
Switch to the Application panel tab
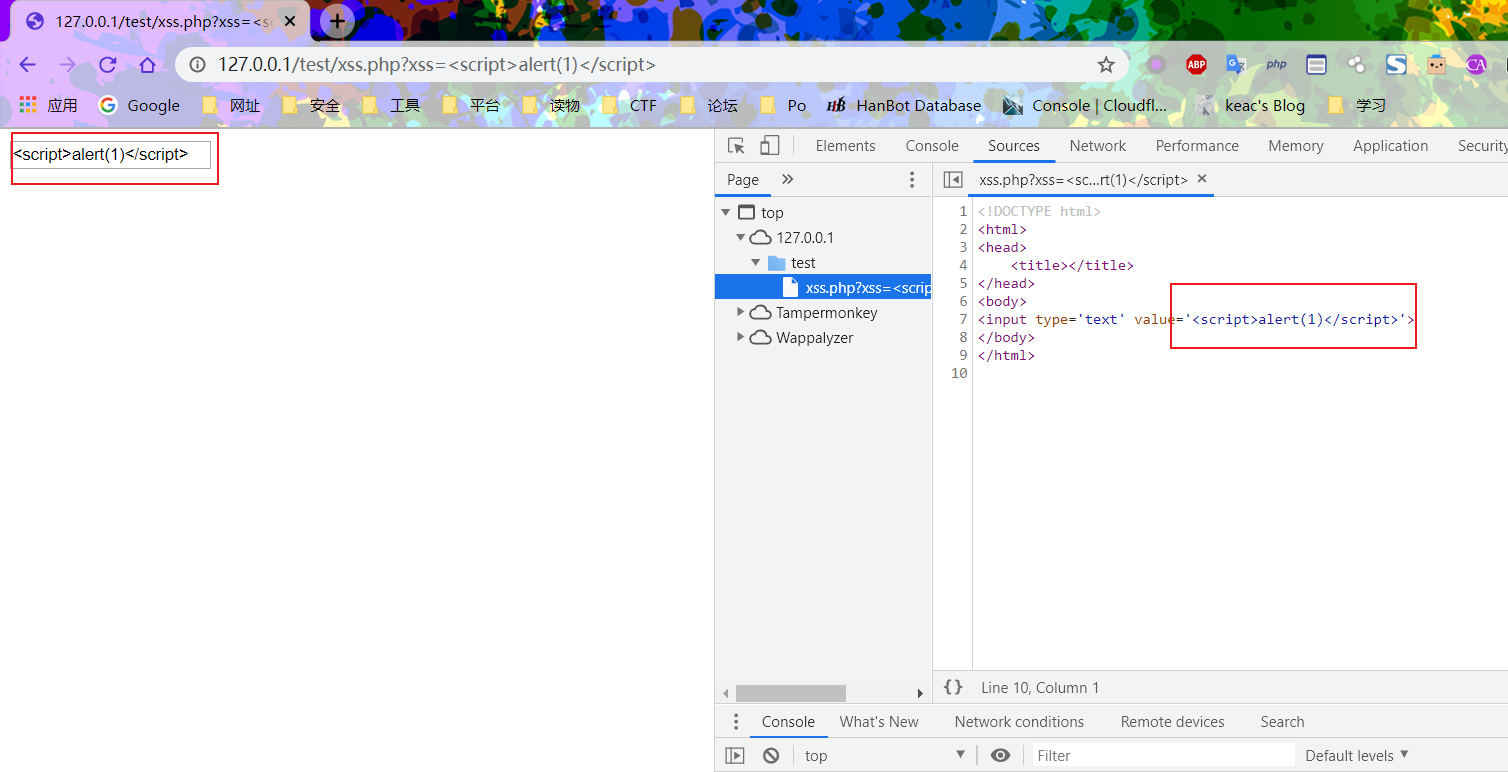click(x=1390, y=146)
